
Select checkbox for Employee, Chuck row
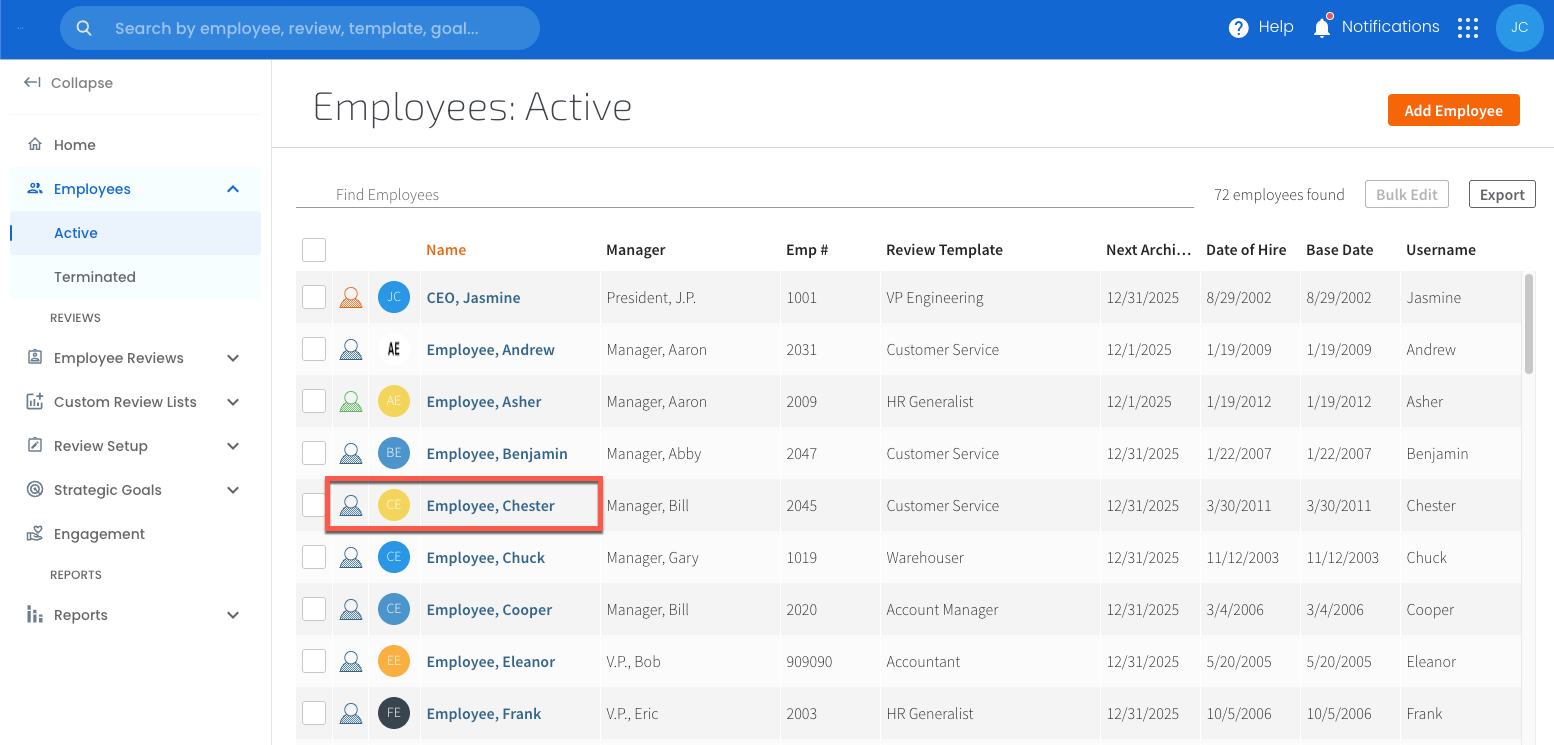[x=314, y=558]
